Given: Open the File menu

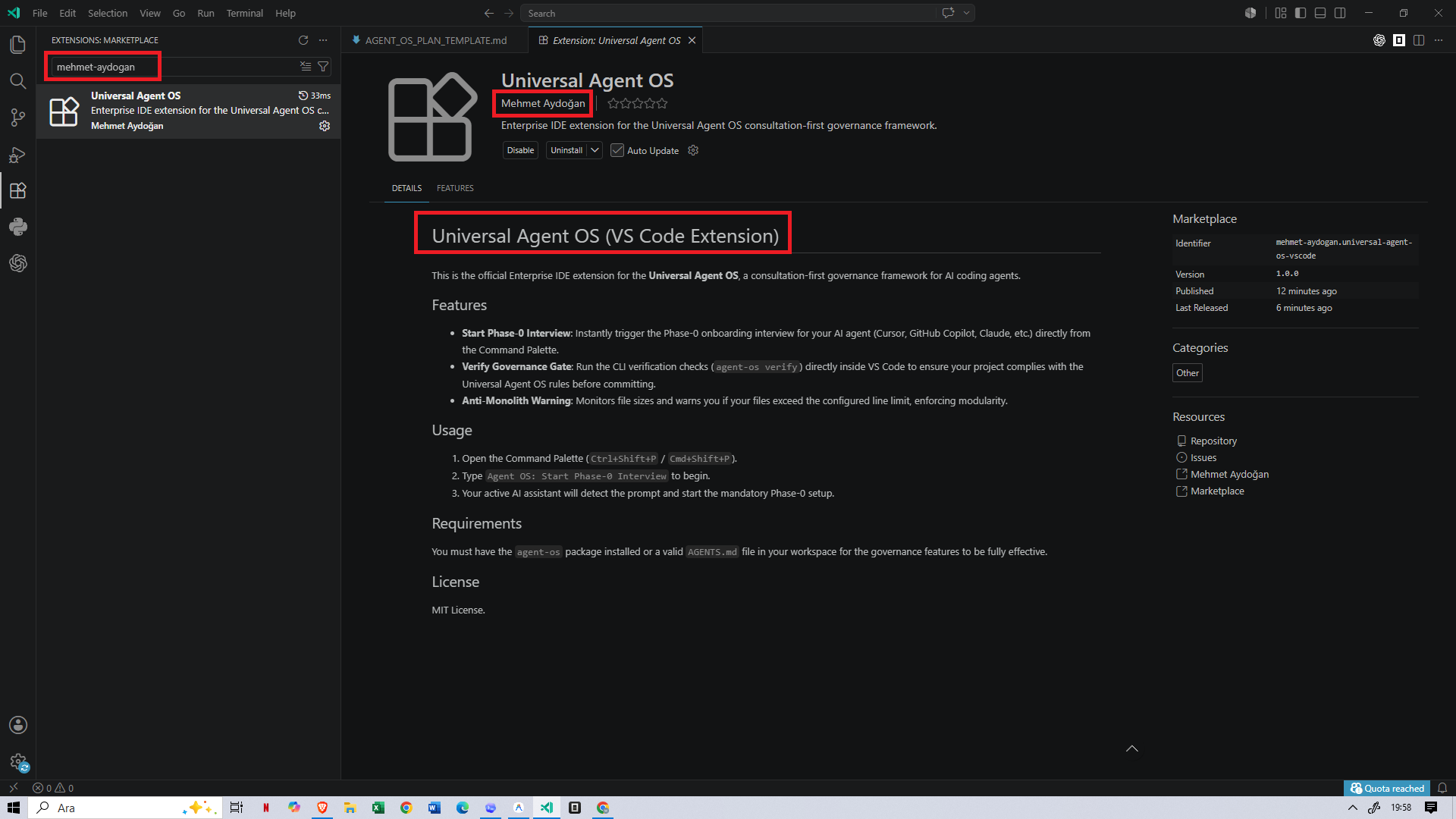Looking at the screenshot, I should click(40, 13).
